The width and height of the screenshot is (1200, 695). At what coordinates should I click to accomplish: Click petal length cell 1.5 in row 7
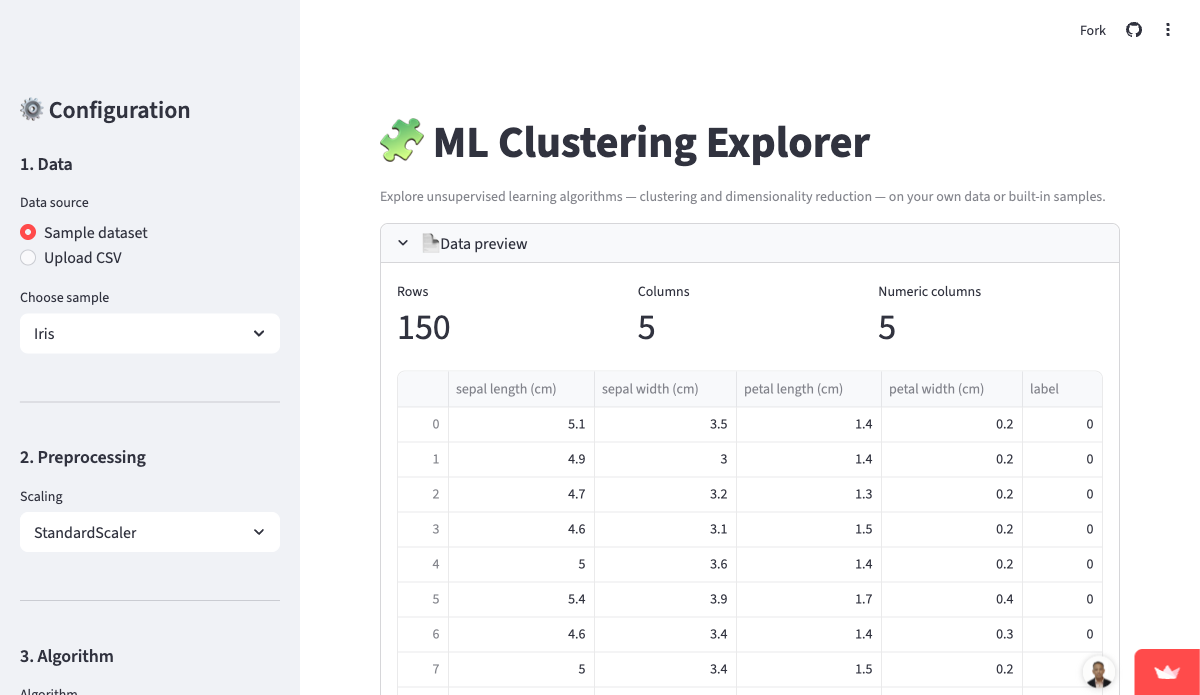click(x=808, y=669)
